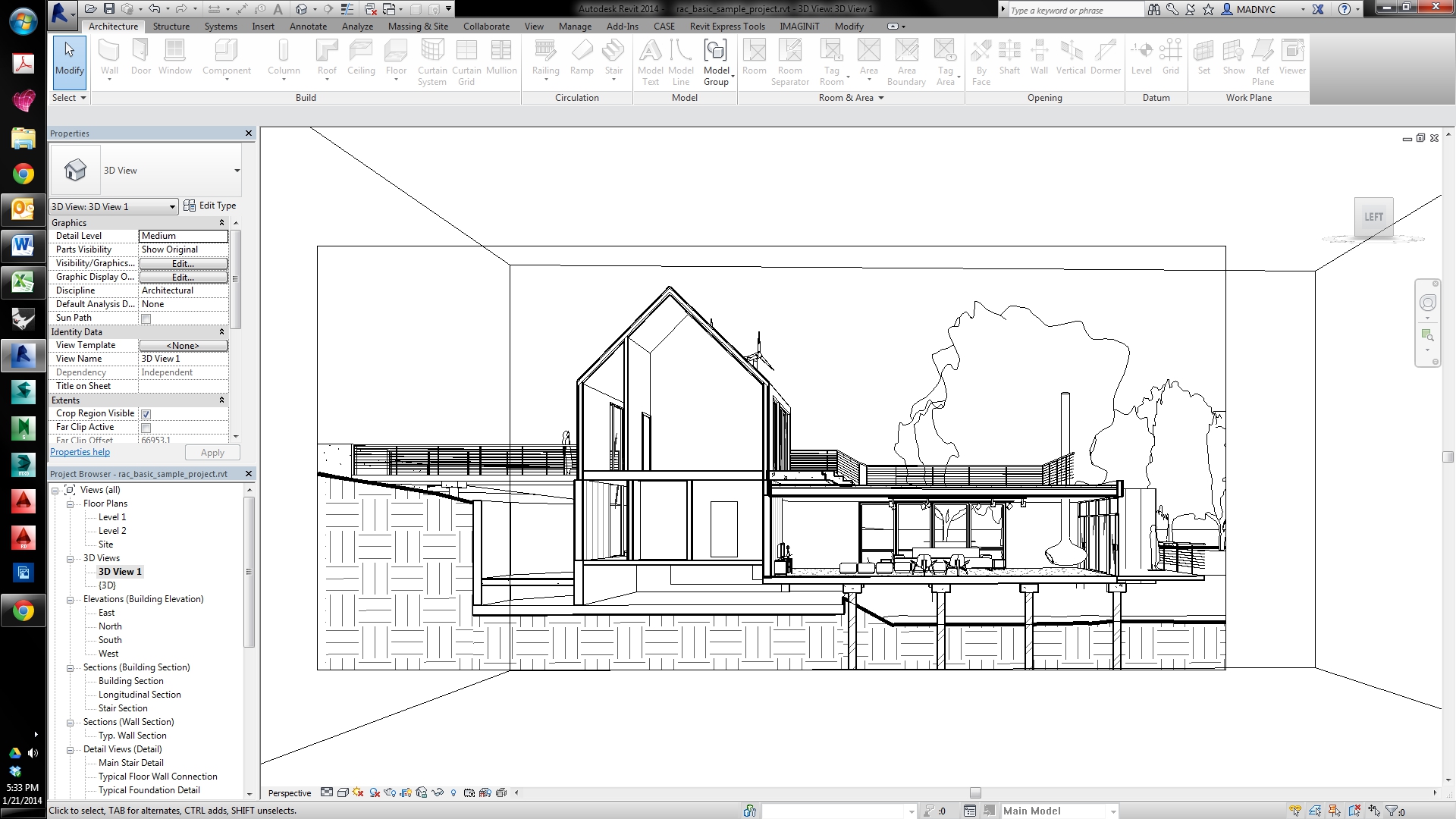The image size is (1456, 819).
Task: Uncheck Crop Region Visible checkbox
Action: click(146, 414)
